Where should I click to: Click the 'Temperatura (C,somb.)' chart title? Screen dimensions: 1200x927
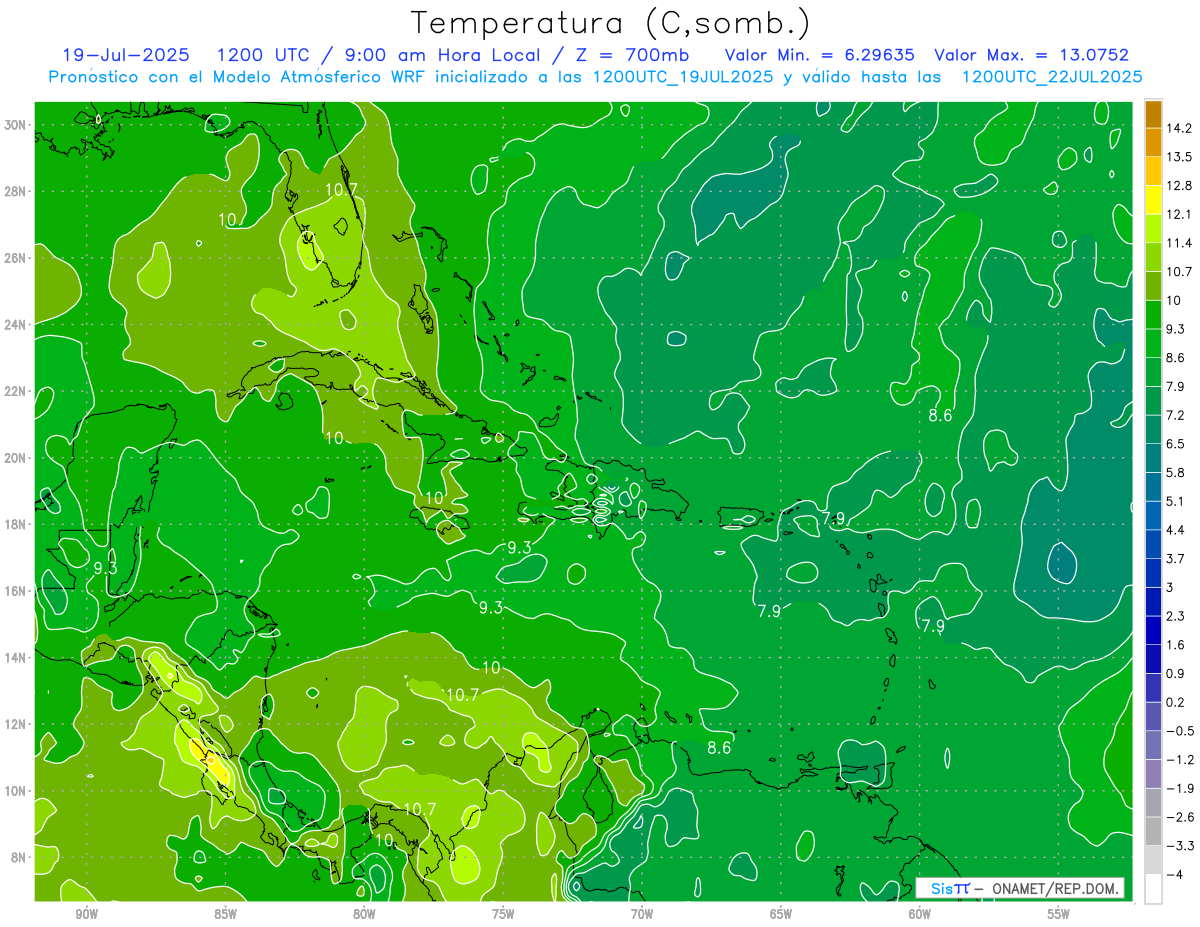click(x=610, y=24)
